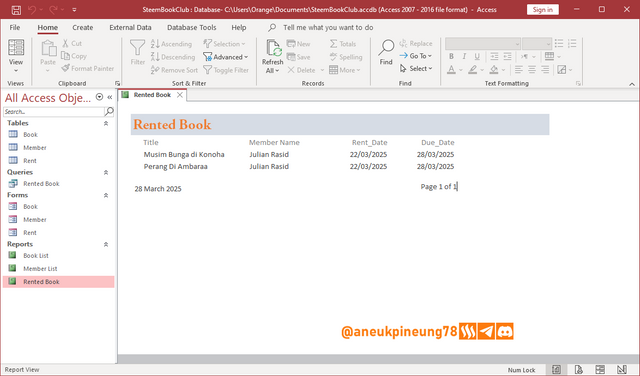
Task: Open the Member table icon
Action: point(13,147)
